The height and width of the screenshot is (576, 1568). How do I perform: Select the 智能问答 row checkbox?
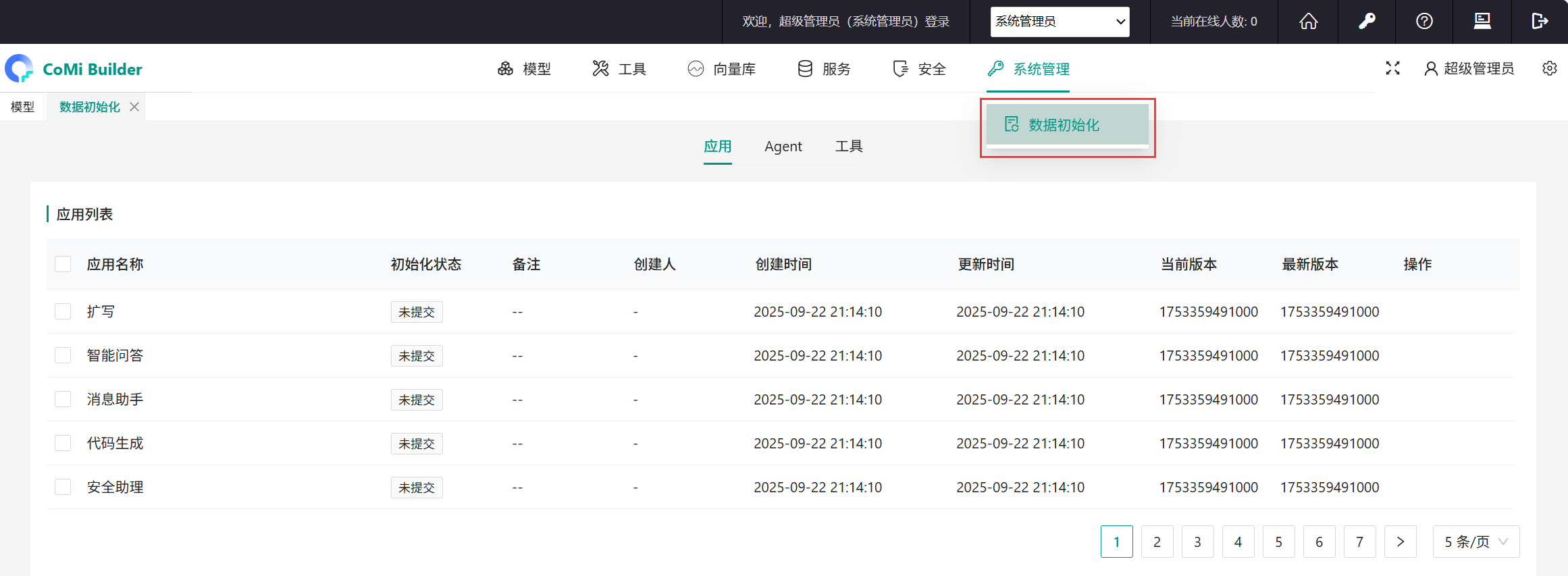pos(63,355)
